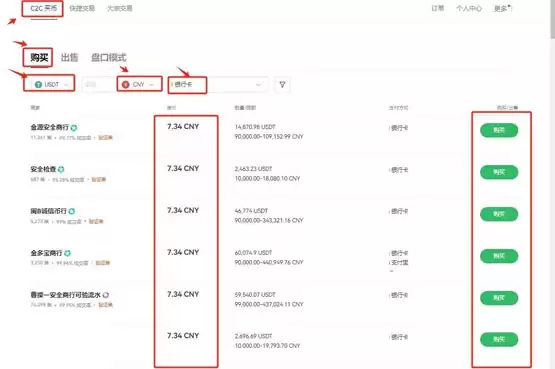The image size is (555, 369).
Task: Select the 出售 tab
Action: tap(69, 57)
